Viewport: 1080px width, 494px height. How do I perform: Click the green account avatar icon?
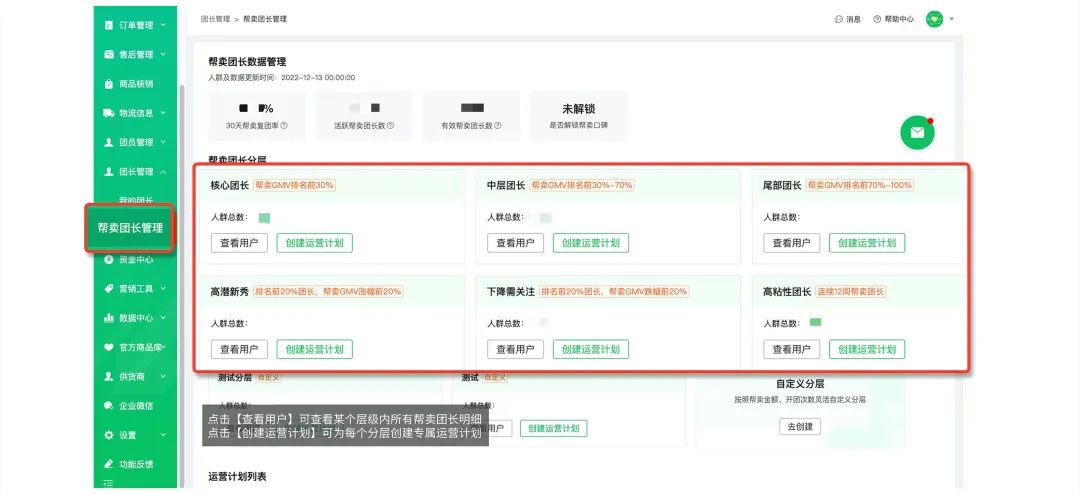[934, 19]
